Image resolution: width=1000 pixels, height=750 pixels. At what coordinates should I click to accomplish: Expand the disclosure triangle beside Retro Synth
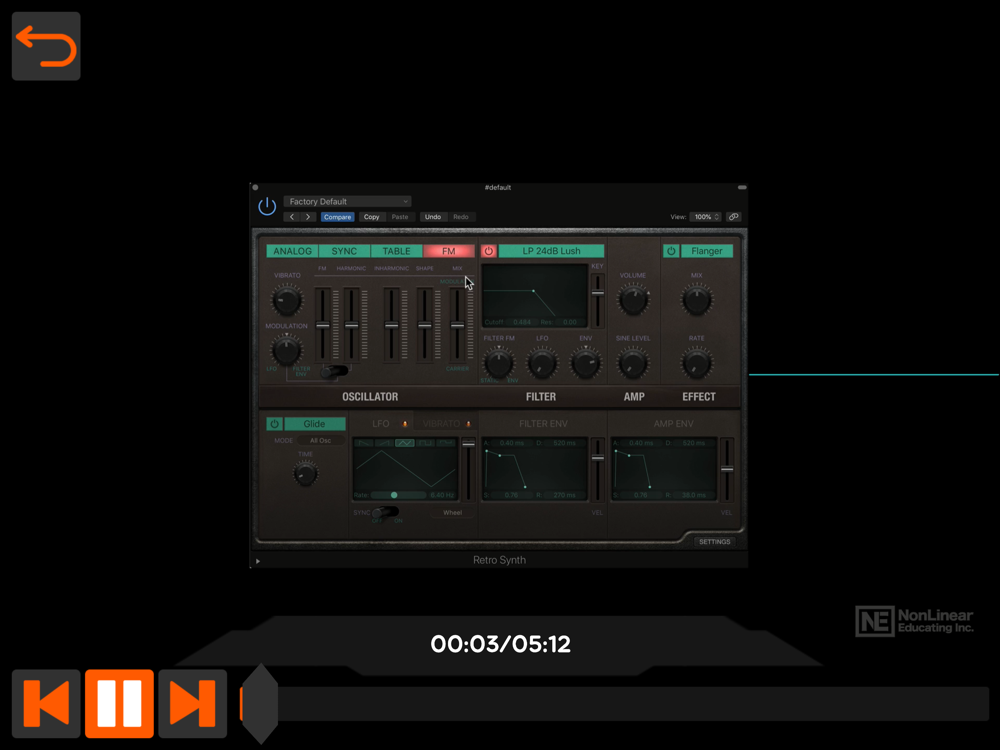coord(258,561)
